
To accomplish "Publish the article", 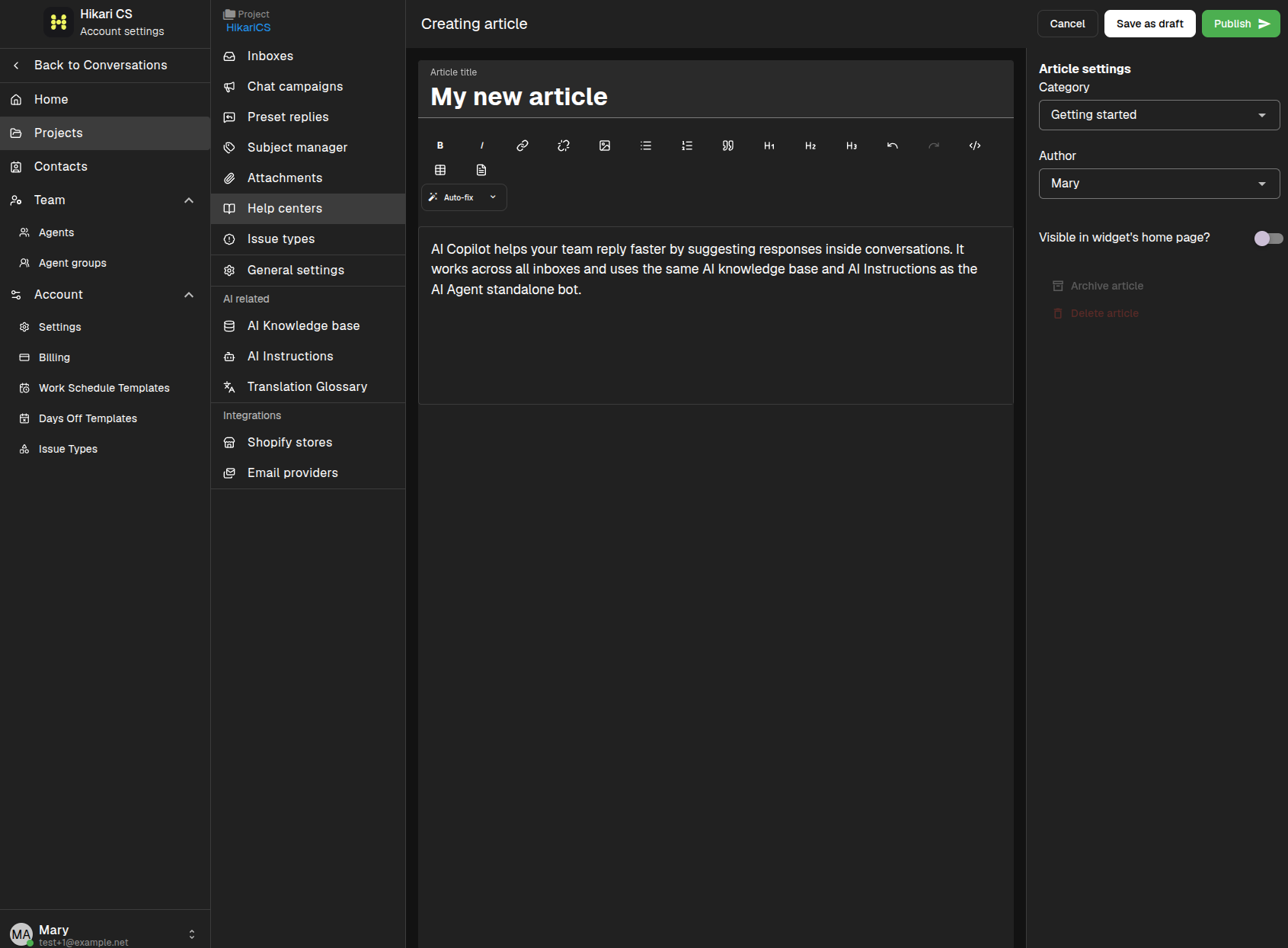I will pyautogui.click(x=1241, y=24).
